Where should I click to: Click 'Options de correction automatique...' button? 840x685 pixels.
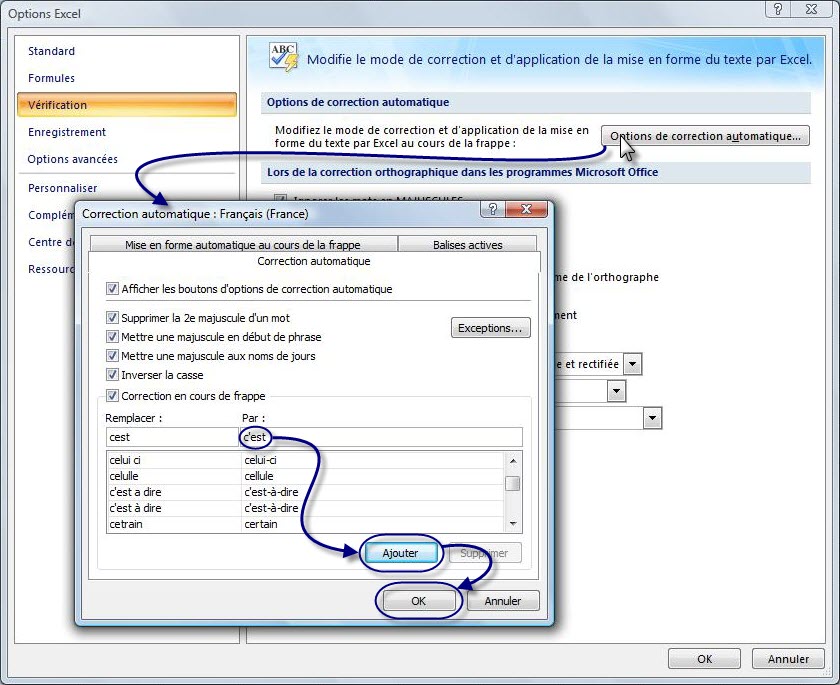(705, 136)
